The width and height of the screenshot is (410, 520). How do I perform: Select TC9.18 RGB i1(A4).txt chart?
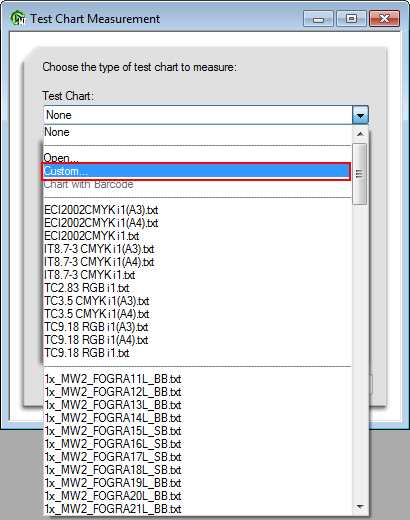point(197,340)
